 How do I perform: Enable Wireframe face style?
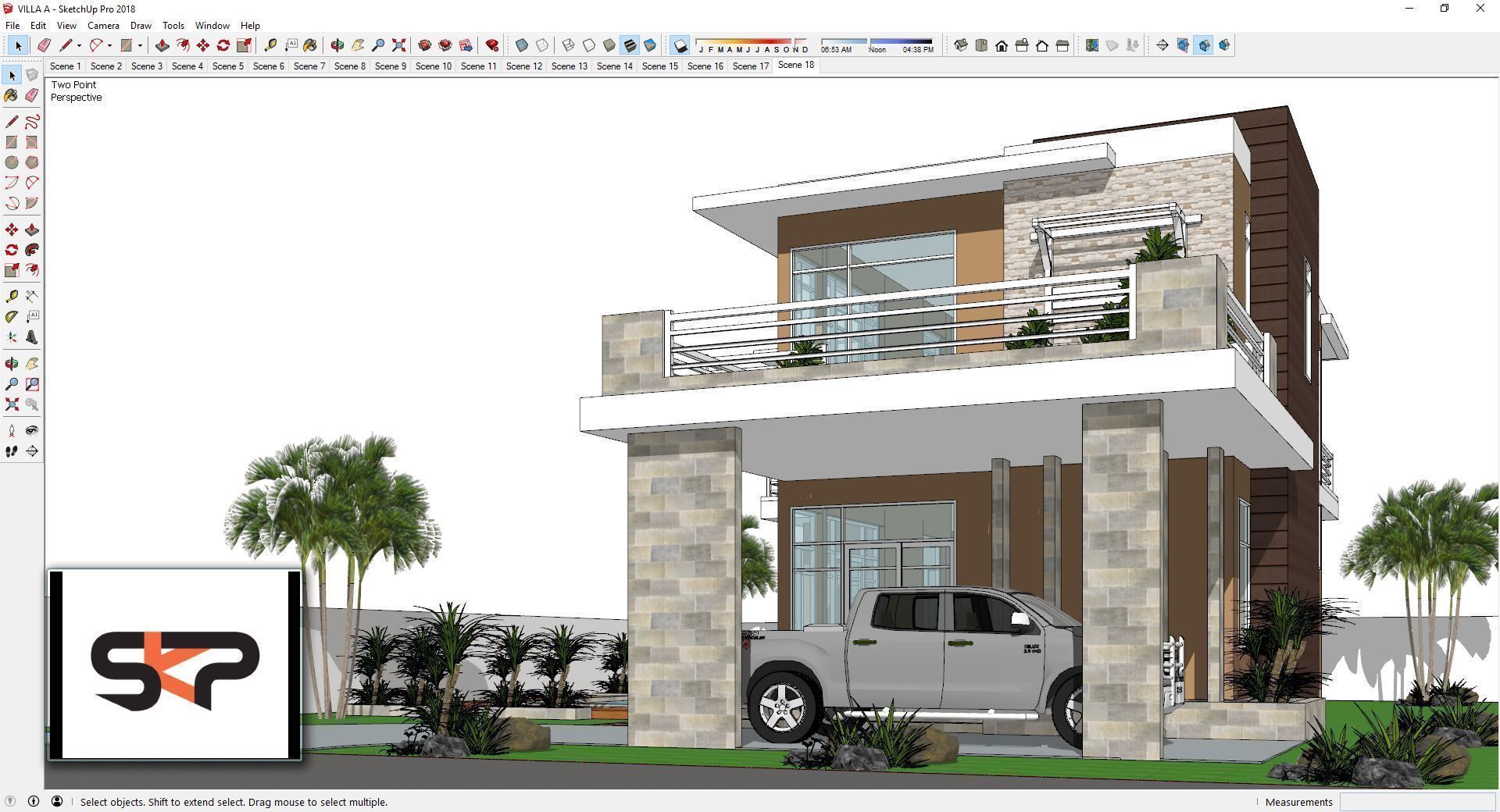point(569,45)
